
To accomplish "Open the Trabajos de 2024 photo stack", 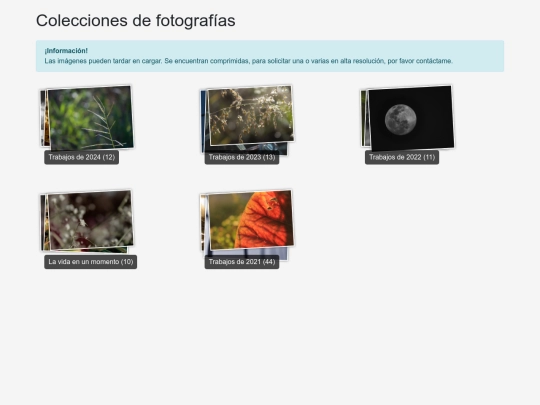I will point(87,118).
